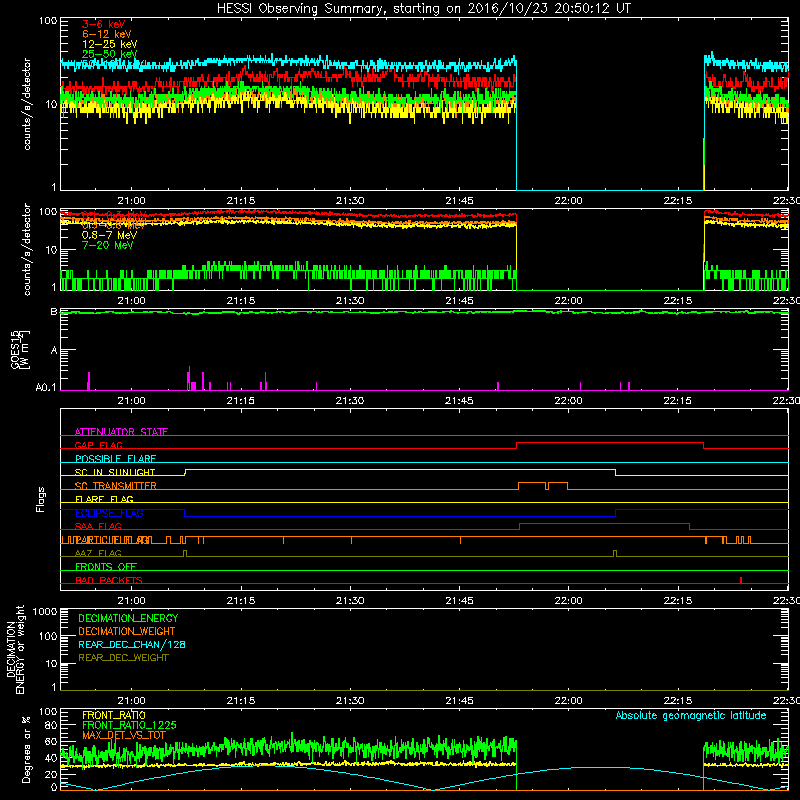Click the Degrees or % axis label
Screen dimensions: 800x800
26,750
